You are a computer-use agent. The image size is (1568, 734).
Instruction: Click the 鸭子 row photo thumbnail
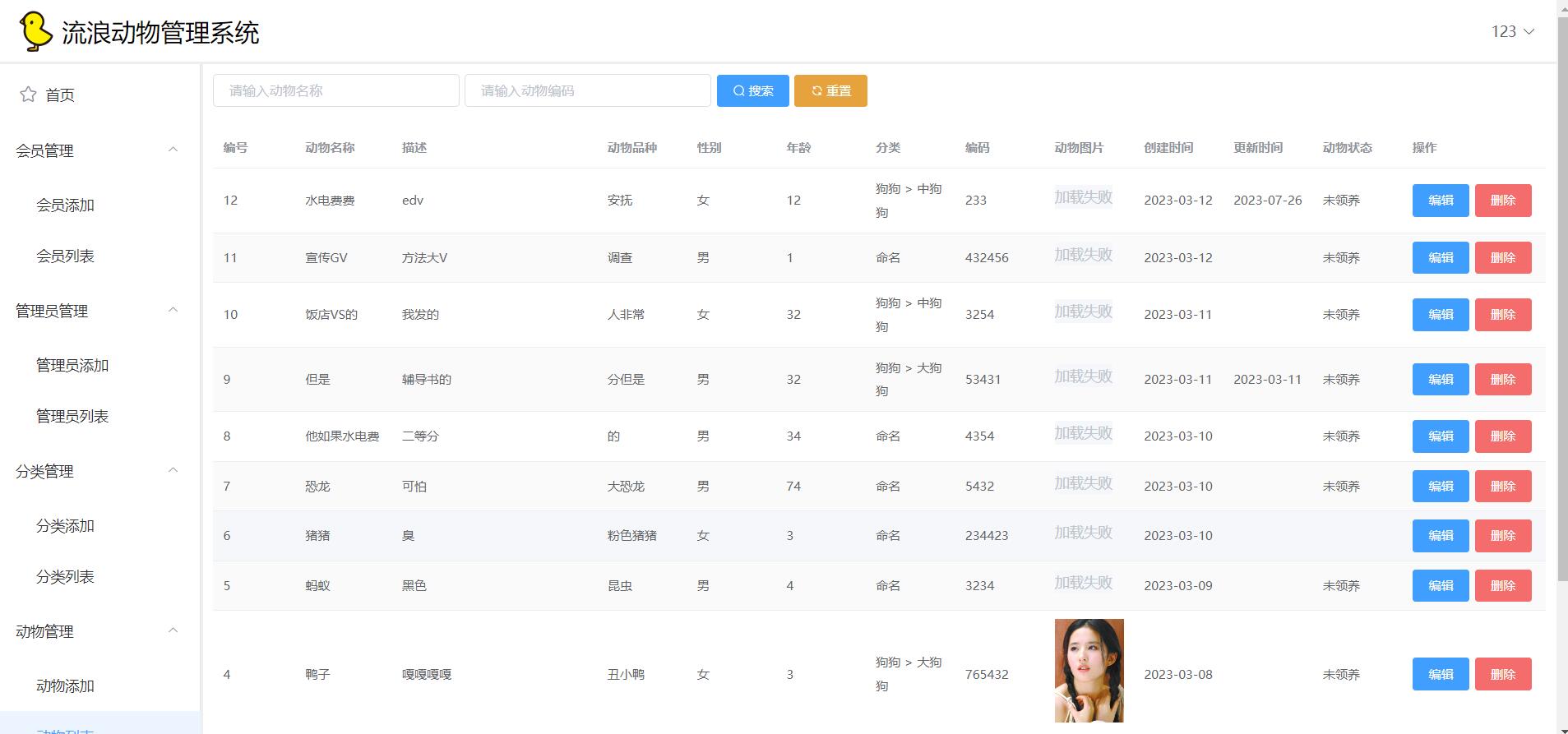(x=1089, y=671)
